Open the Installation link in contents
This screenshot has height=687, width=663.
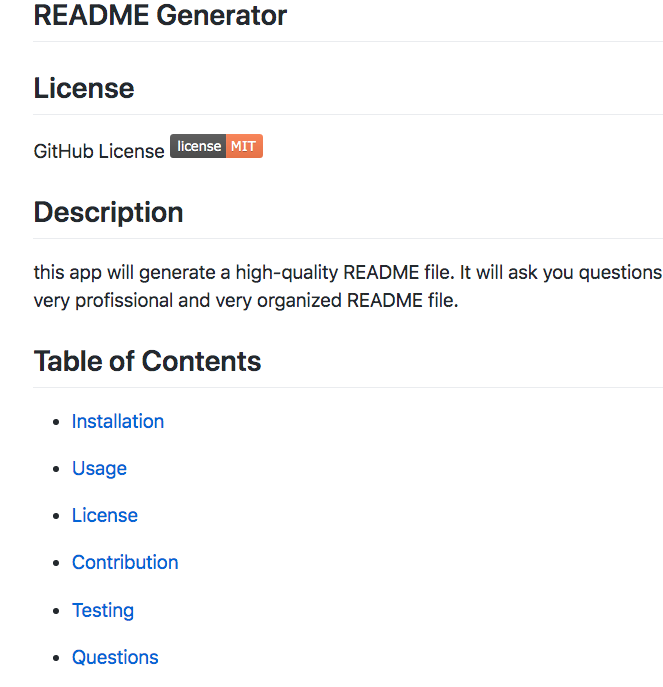tap(118, 421)
